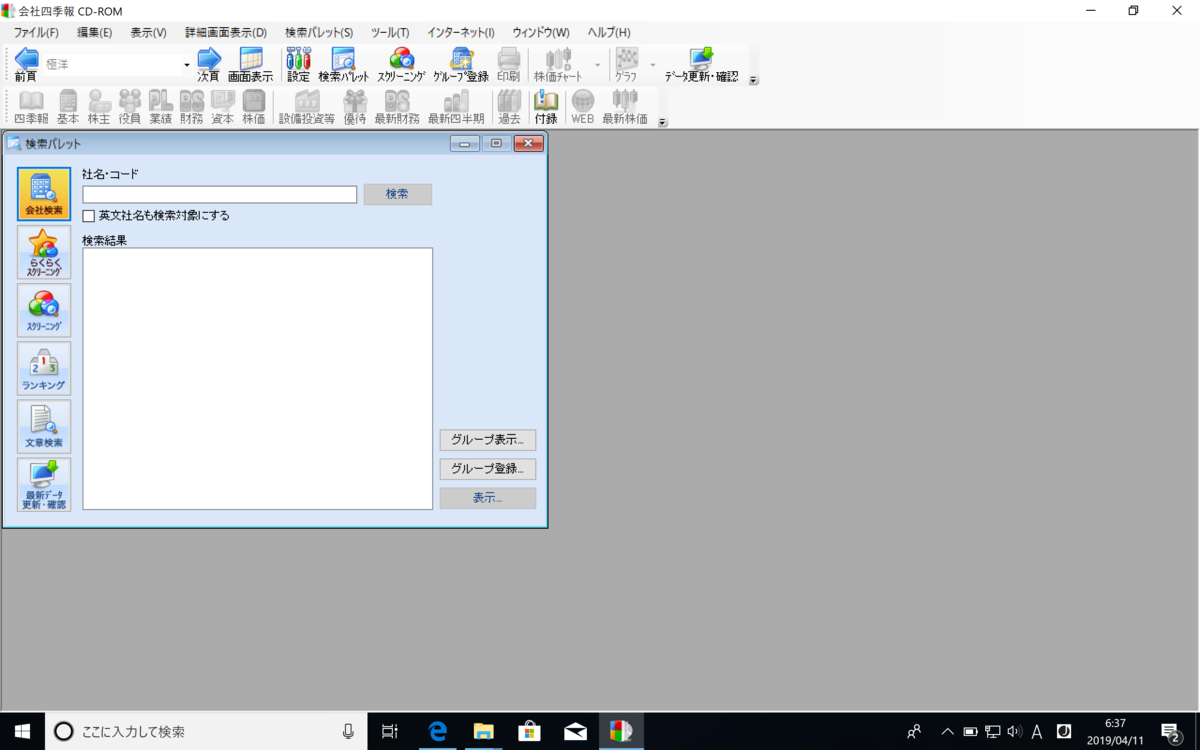
Task: Go to previous page (前頁) arrow
Action: (x=26, y=64)
